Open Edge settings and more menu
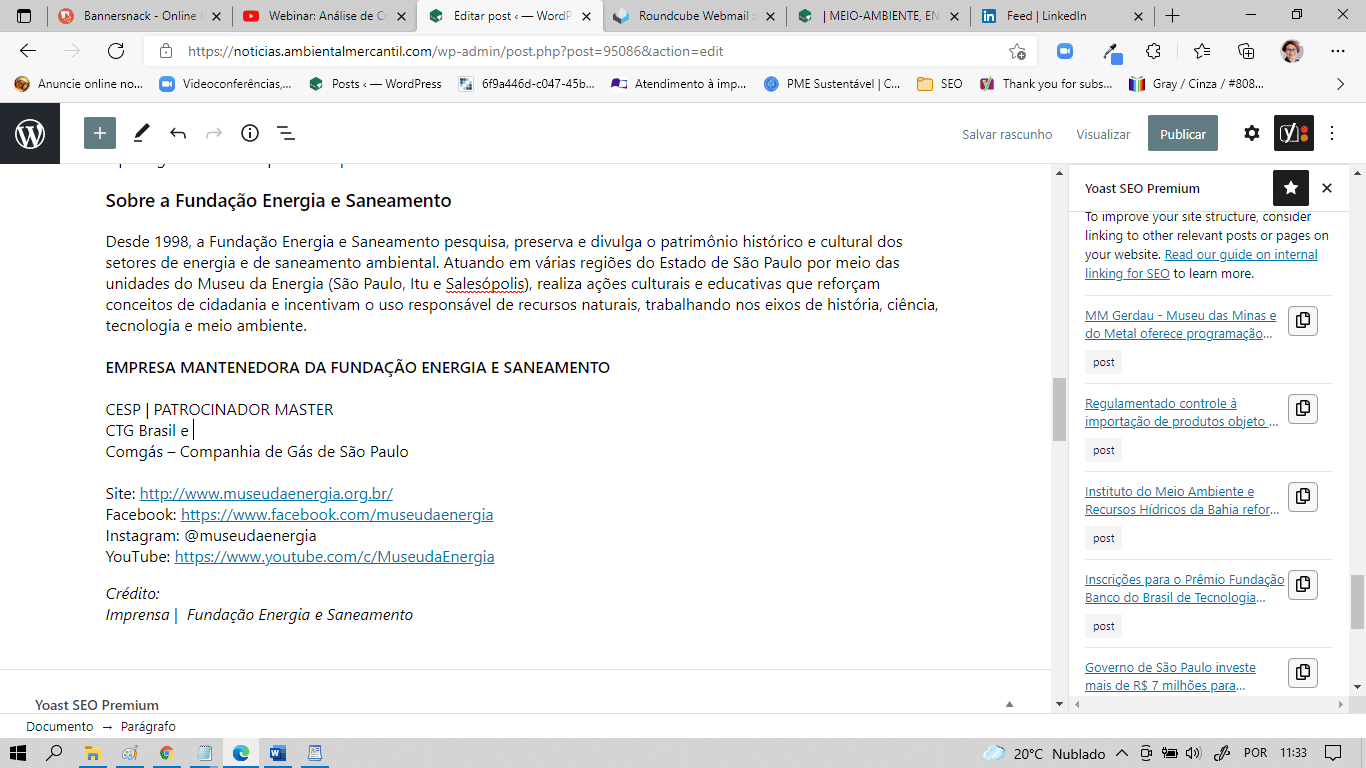The image size is (1366, 768). (x=1338, y=51)
